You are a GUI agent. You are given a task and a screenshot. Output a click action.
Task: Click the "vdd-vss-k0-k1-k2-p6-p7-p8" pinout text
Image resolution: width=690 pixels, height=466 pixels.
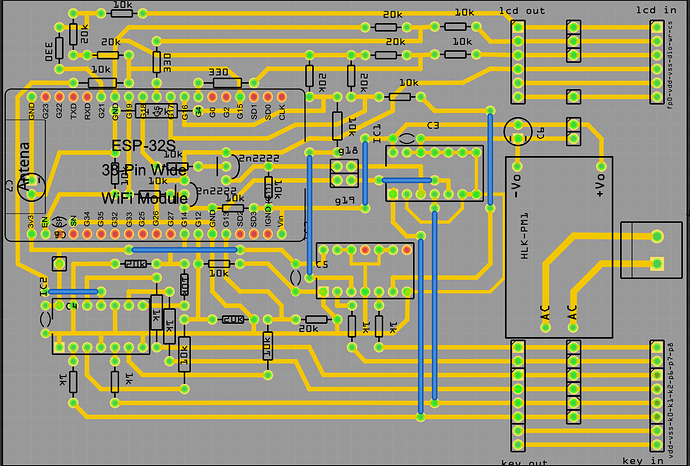[671, 400]
